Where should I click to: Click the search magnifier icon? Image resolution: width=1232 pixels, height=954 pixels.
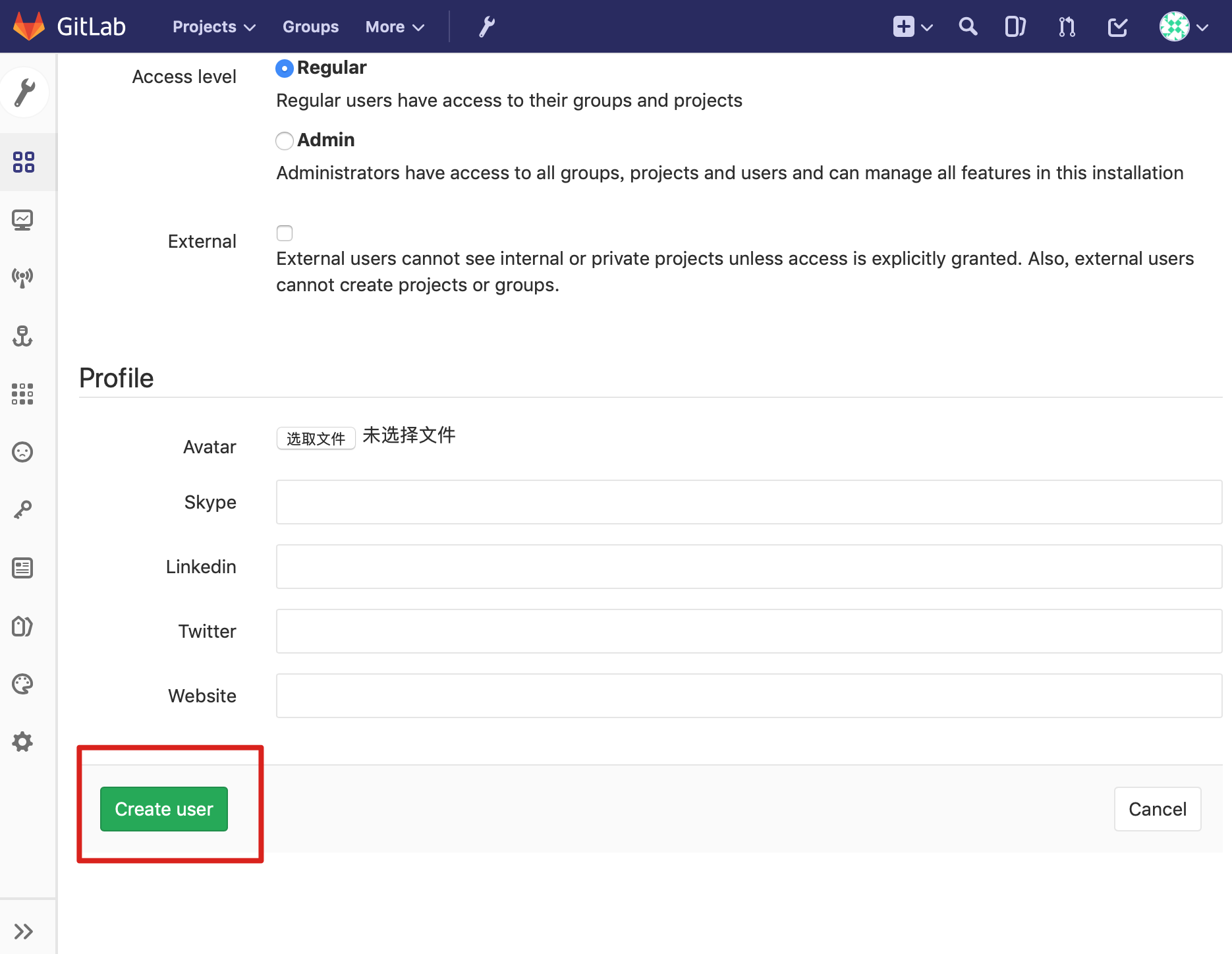[x=968, y=26]
